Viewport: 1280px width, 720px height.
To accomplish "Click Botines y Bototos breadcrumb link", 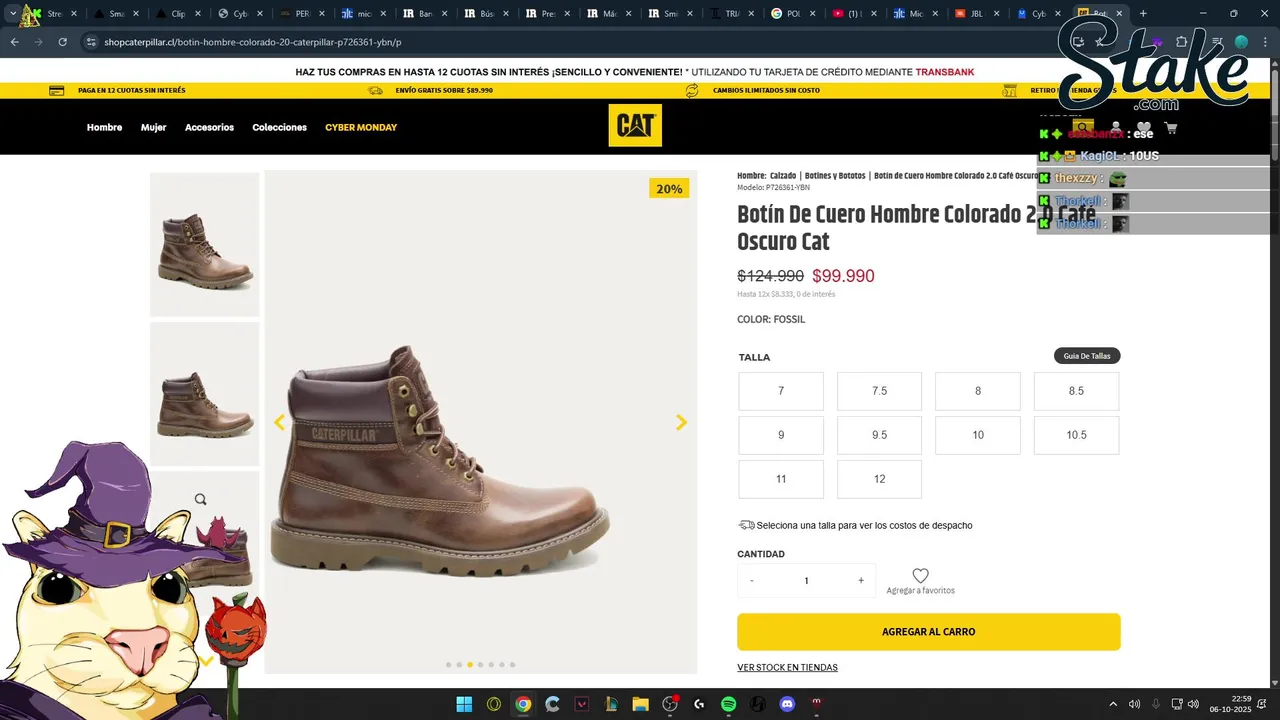I will (835, 176).
